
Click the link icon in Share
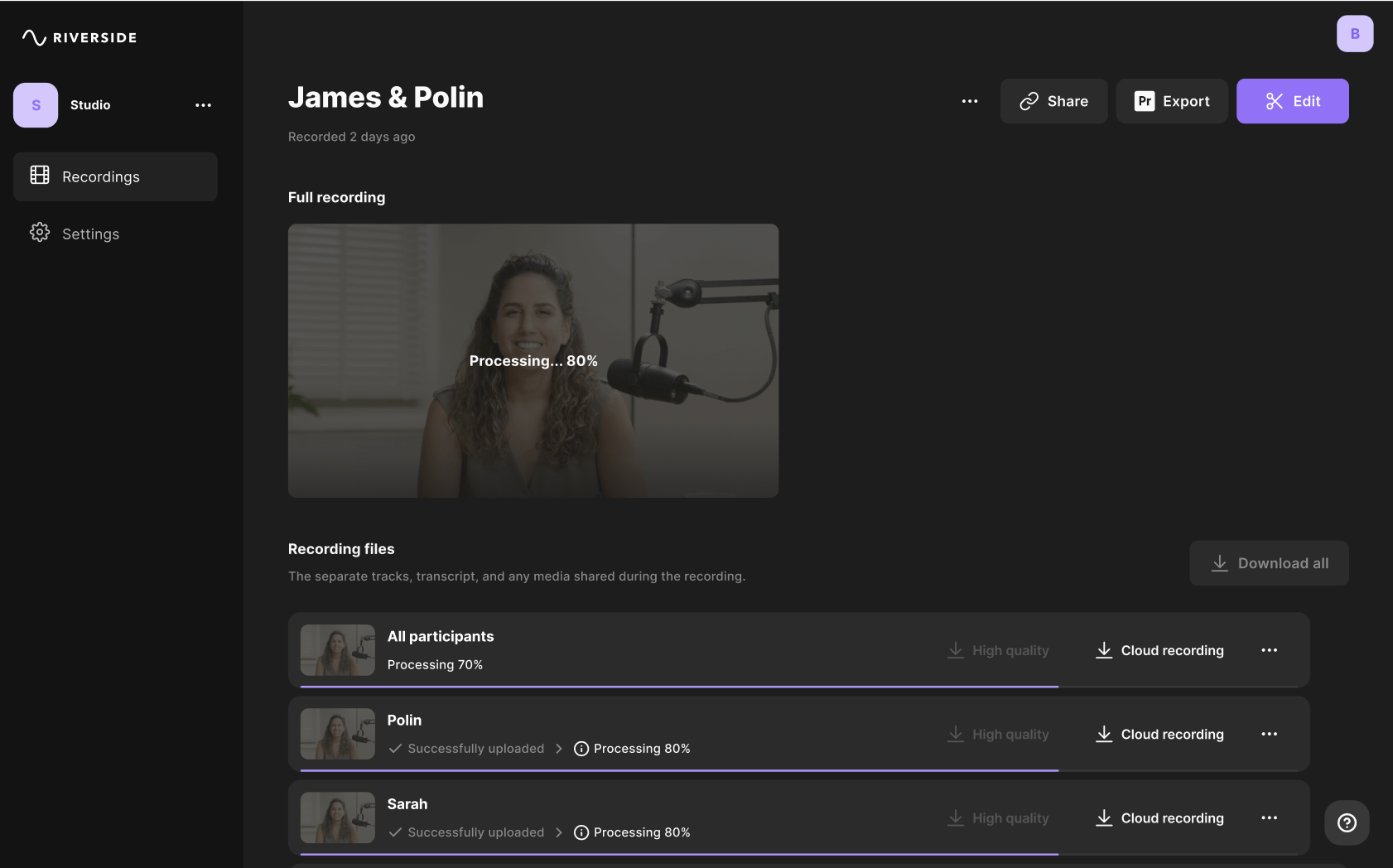1029,101
